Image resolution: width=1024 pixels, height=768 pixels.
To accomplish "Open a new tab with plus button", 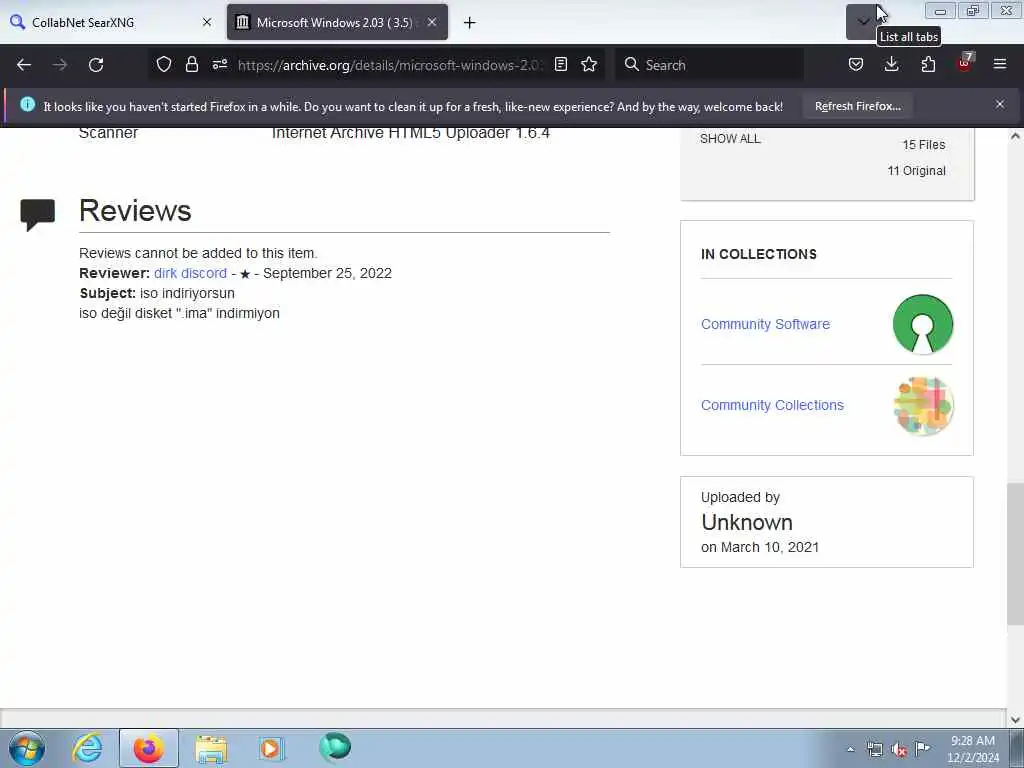I will coord(470,23).
